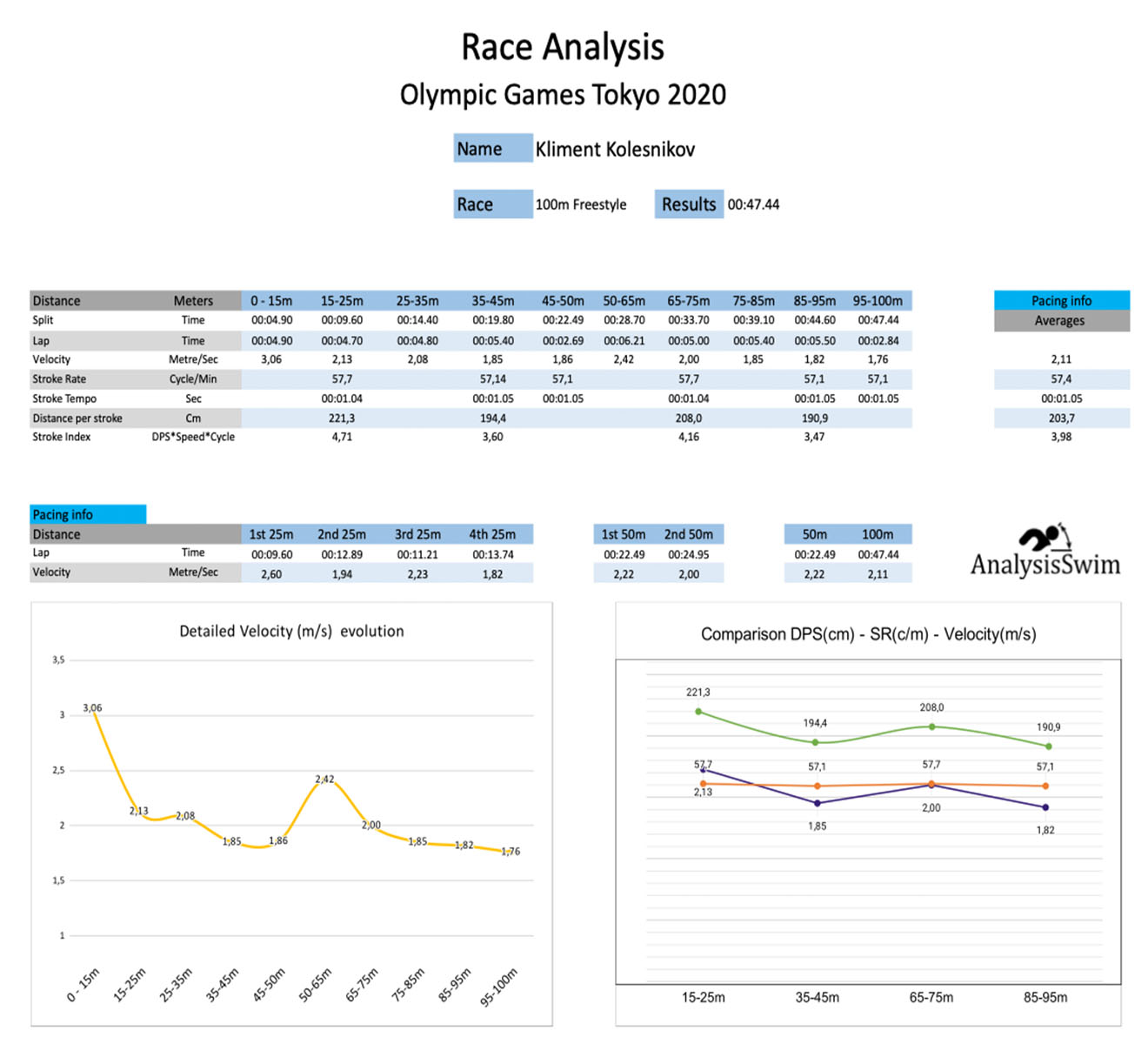Click the AnalysisSwim swimmer logo
The height and width of the screenshot is (1044, 1148).
[x=1045, y=552]
